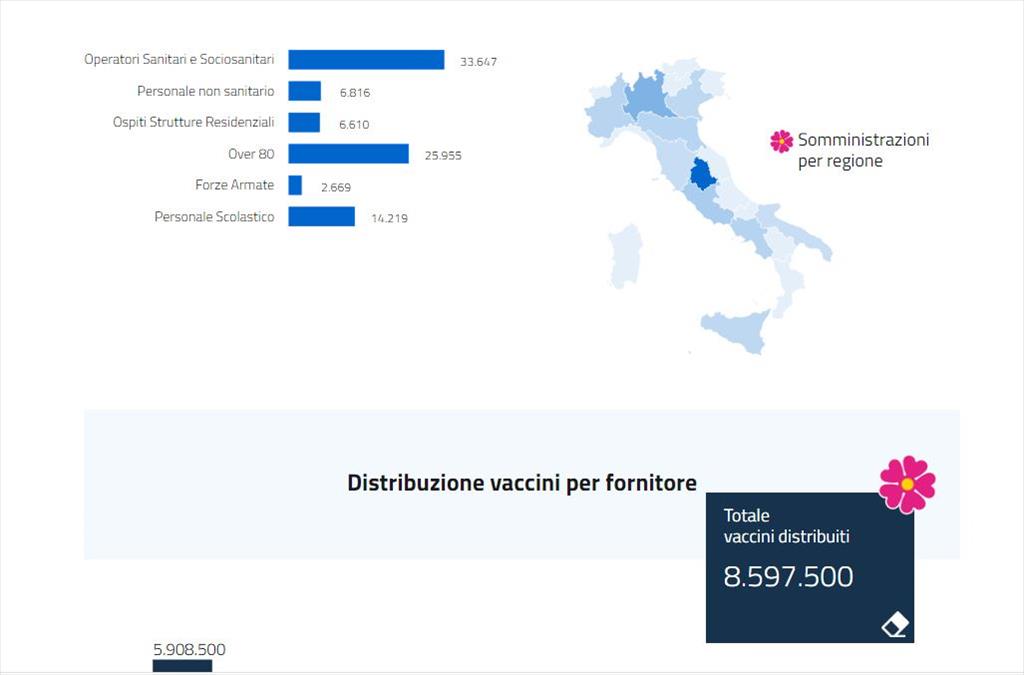Select the Personale Scolastico bar
This screenshot has height=675, width=1024.
pyautogui.click(x=322, y=216)
